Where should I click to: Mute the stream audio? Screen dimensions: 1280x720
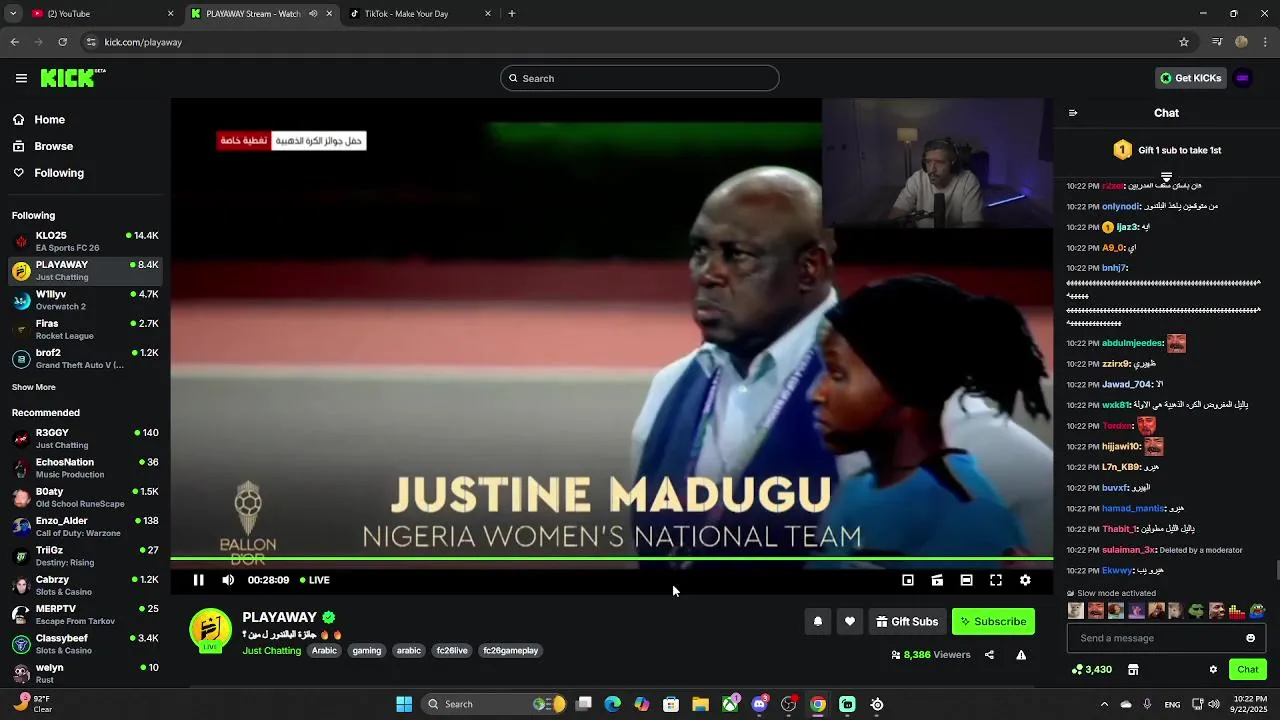pos(228,580)
